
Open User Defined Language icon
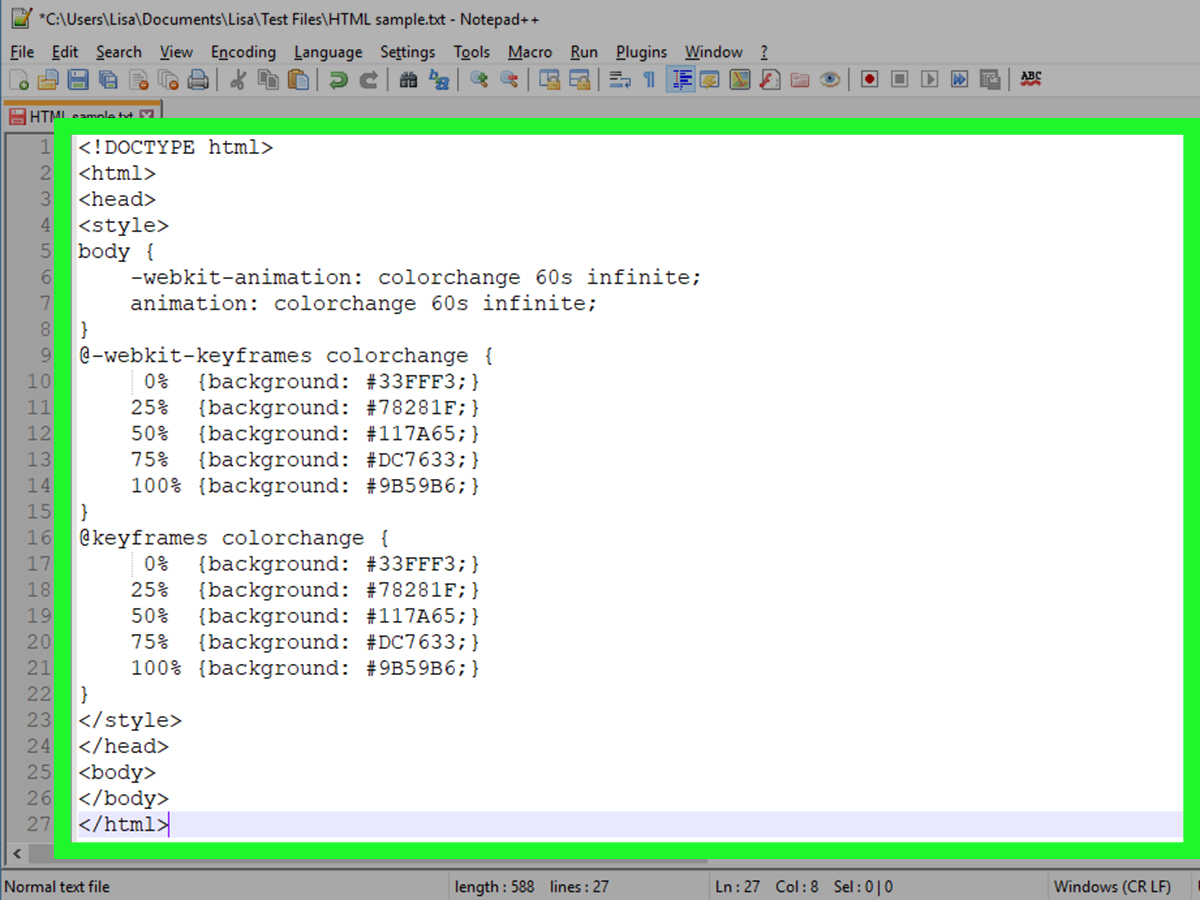coord(710,80)
